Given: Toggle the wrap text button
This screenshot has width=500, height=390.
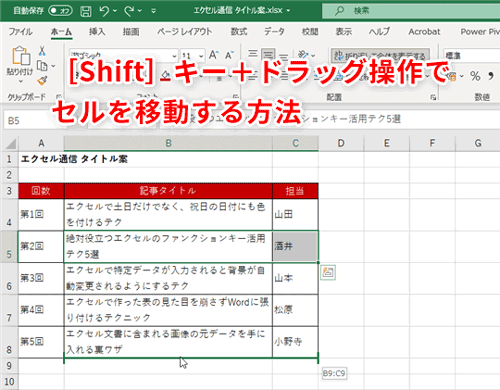Looking at the screenshot, I should 380,55.
